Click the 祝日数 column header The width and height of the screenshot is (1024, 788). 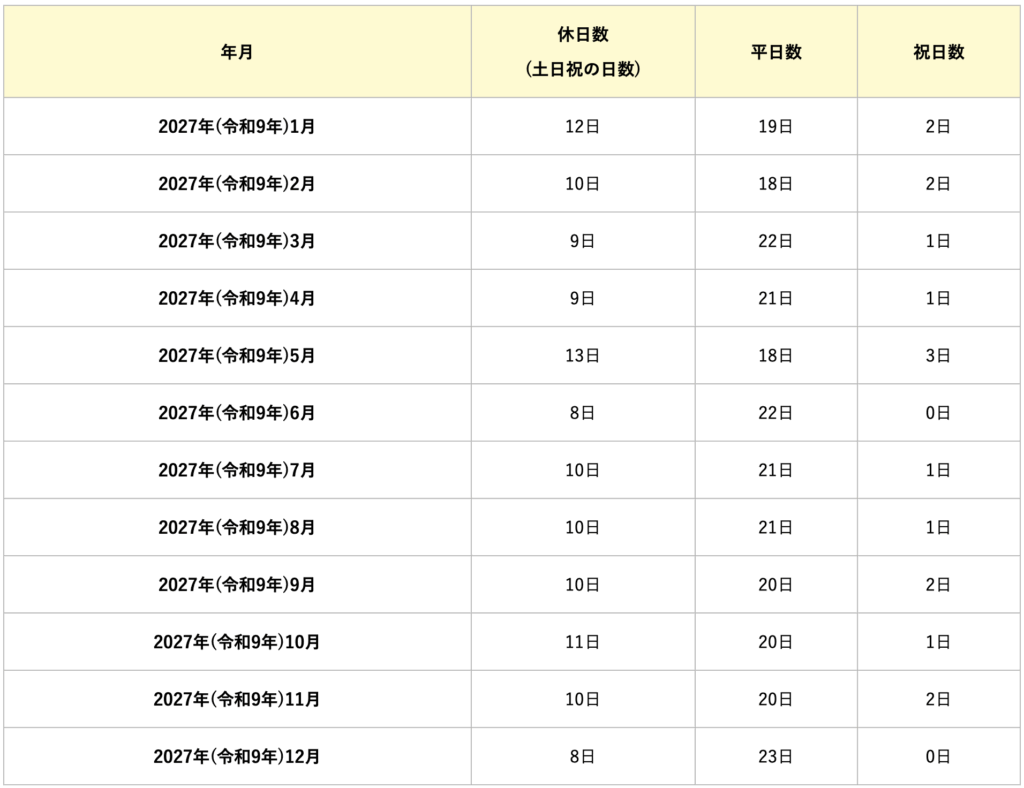click(938, 53)
